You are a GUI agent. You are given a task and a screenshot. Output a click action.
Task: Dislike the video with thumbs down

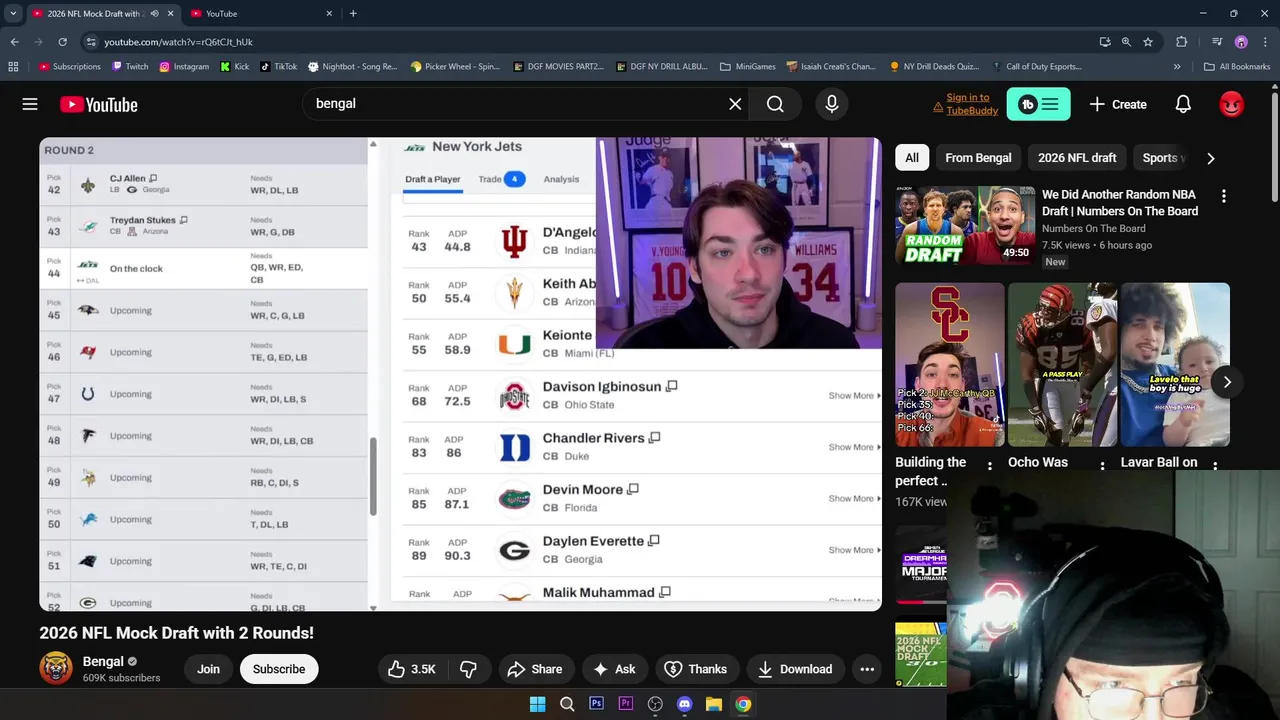point(468,669)
